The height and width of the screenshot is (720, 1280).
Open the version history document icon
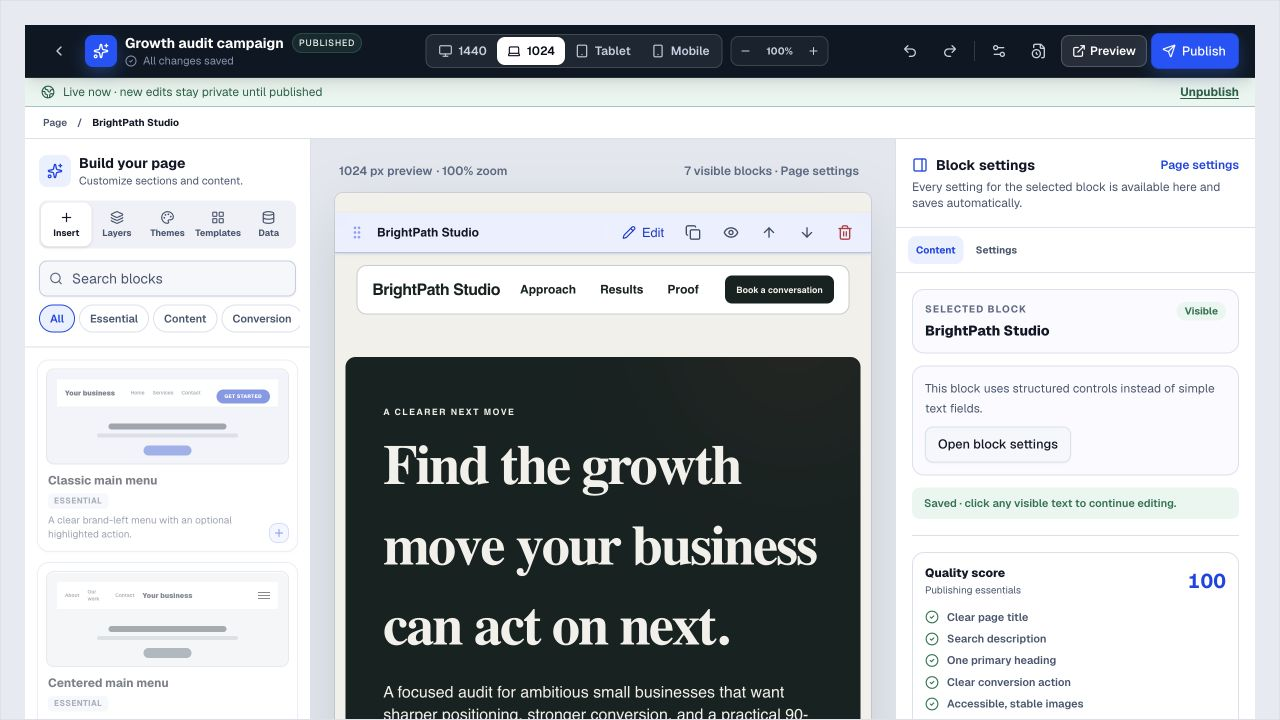coord(1038,51)
